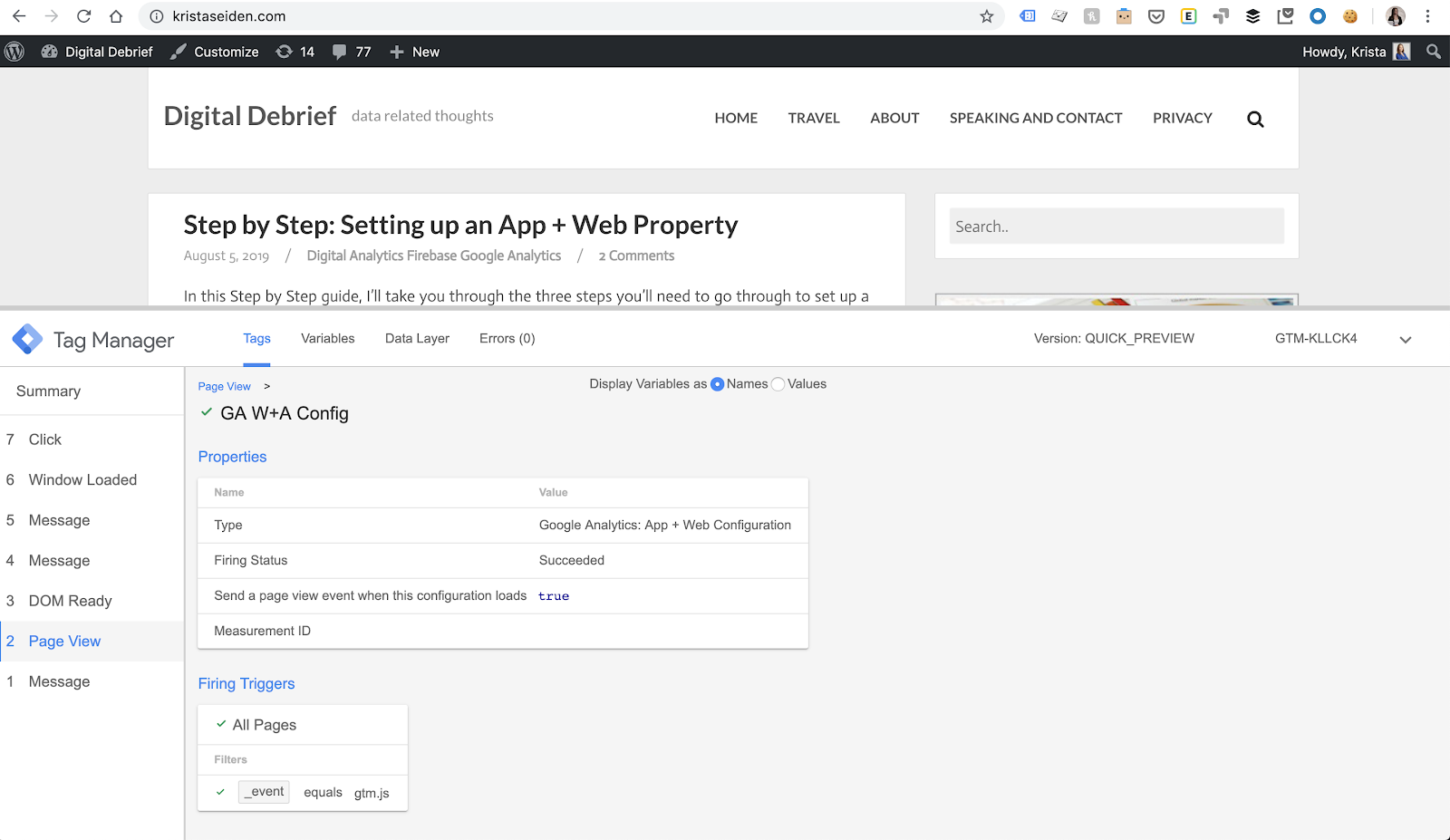Click the browser address bar URL
Screen dimensions: 1450x840
(x=229, y=16)
